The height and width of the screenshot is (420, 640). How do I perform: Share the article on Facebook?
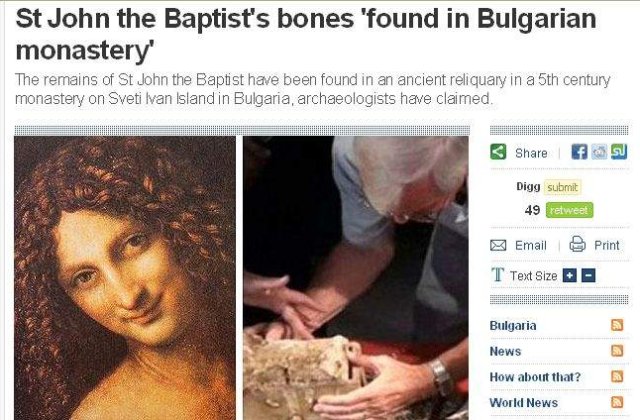(579, 152)
